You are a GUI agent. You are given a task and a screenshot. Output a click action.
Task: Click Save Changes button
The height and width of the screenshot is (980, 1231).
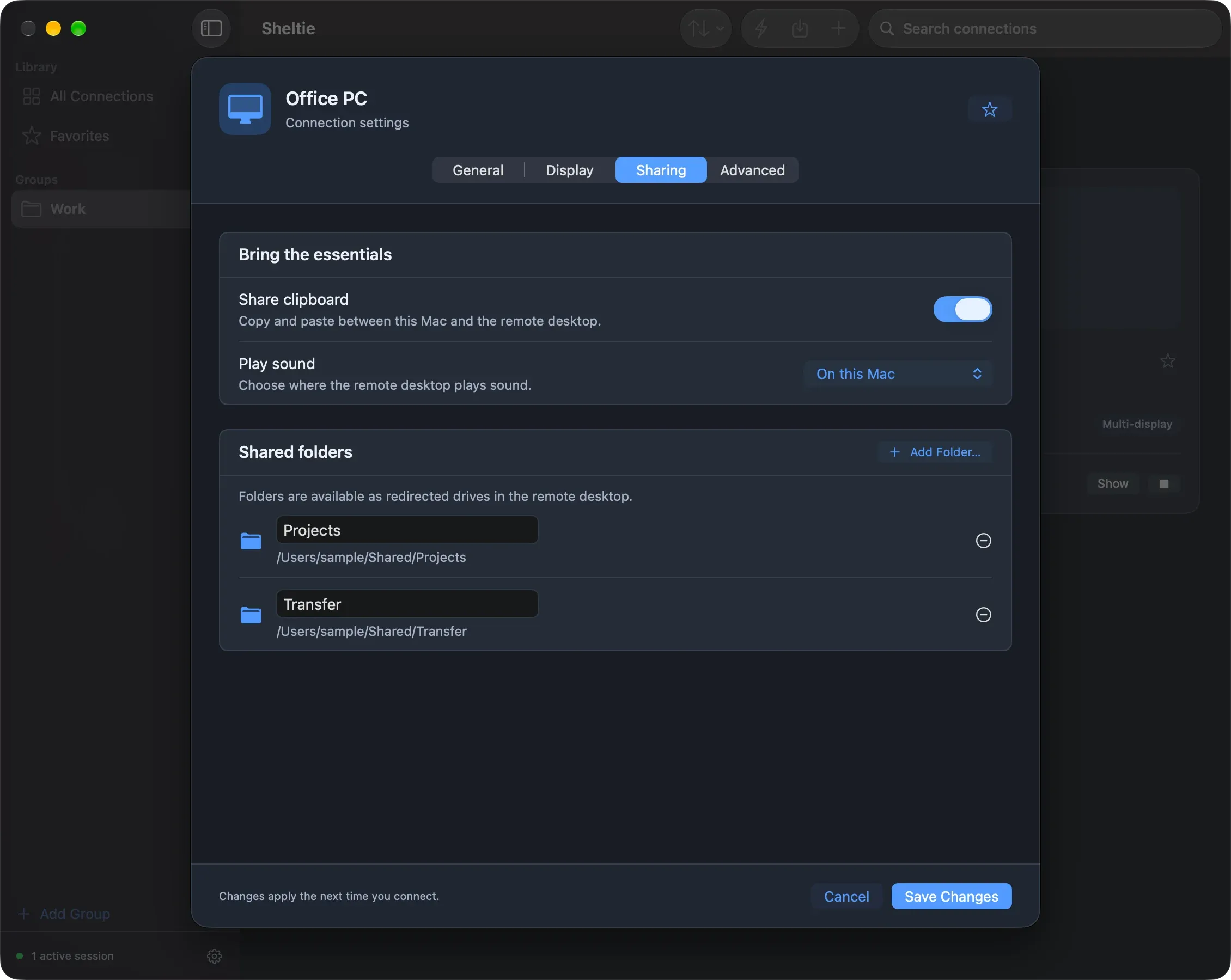[951, 896]
